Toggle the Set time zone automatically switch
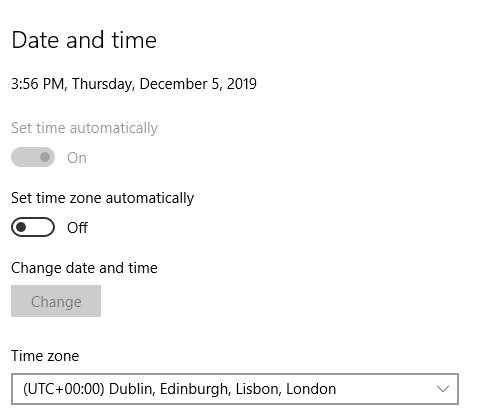The image size is (488, 417). 33,227
